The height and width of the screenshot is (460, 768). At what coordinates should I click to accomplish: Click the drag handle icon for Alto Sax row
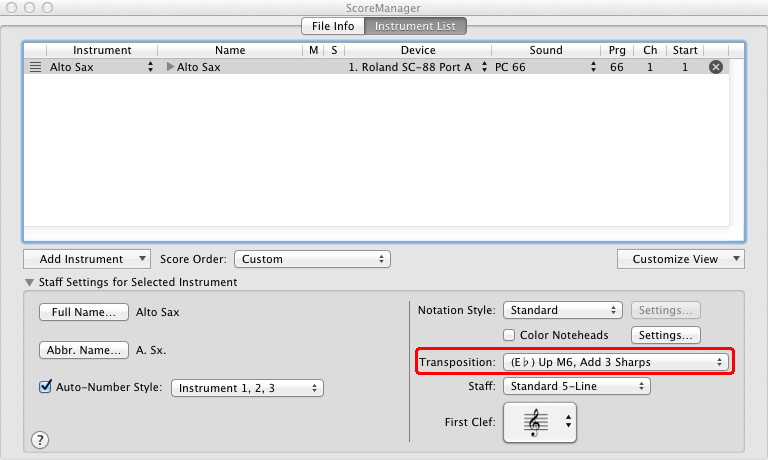coord(35,67)
